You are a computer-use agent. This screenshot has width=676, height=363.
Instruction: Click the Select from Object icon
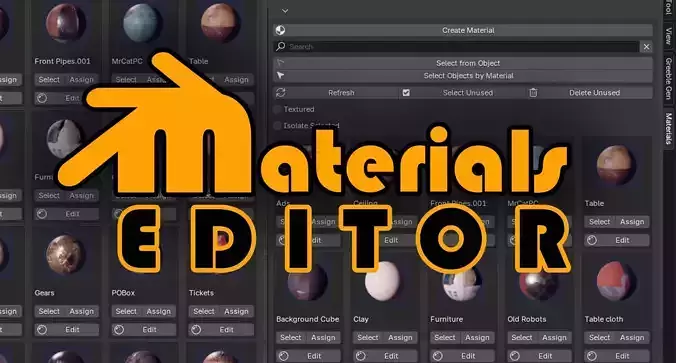280,63
